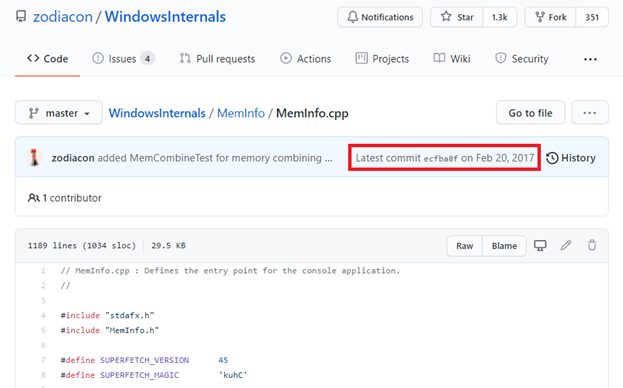Delete file with the trash icon
The image size is (623, 388).
click(x=592, y=245)
